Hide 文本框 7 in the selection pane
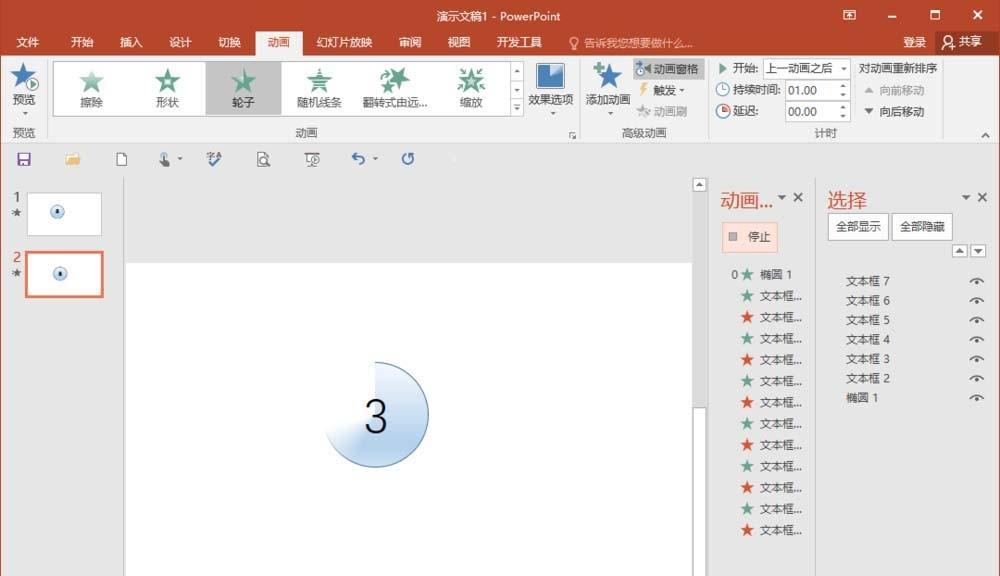This screenshot has width=1000, height=576. click(977, 281)
